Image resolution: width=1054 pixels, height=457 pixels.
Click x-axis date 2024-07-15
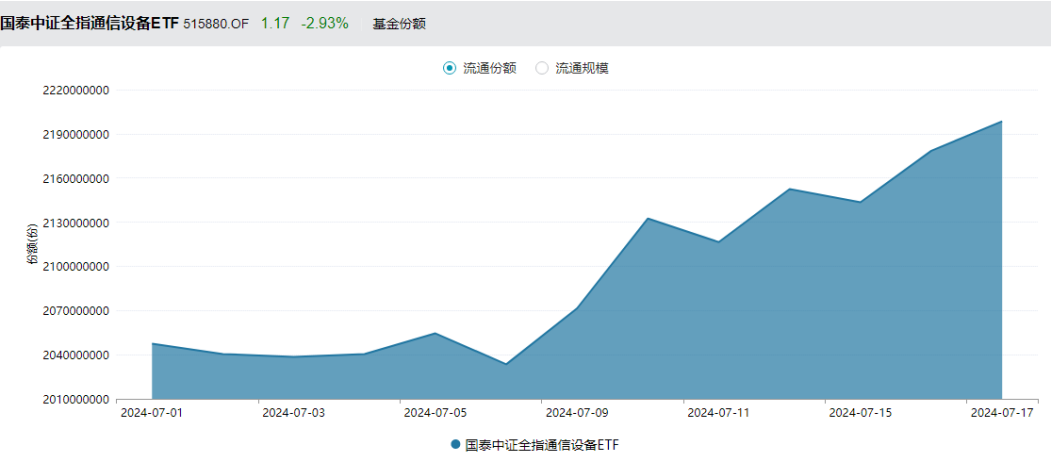860,413
